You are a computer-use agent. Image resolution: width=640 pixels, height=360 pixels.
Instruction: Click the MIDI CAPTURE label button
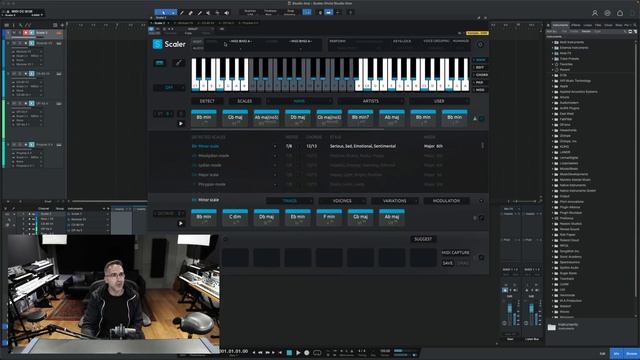point(456,253)
